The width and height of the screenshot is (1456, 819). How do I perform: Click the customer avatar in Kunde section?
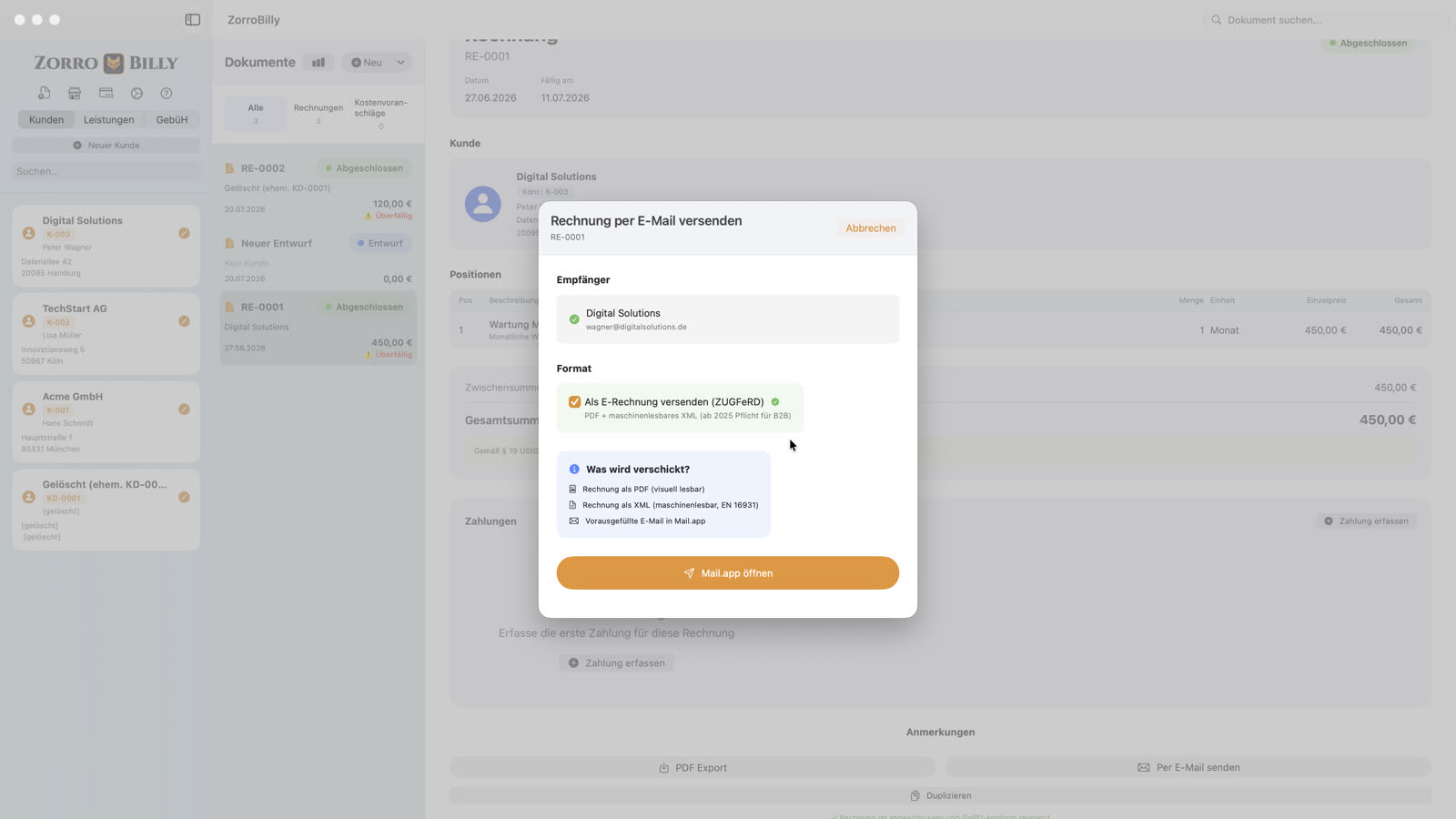tap(483, 204)
